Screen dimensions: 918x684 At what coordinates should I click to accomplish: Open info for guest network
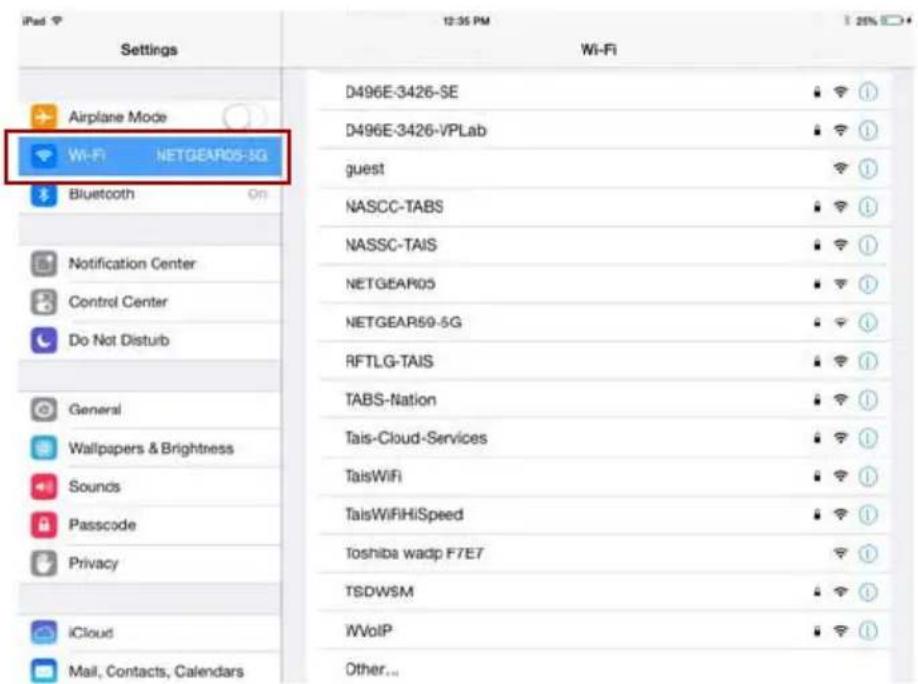click(868, 169)
